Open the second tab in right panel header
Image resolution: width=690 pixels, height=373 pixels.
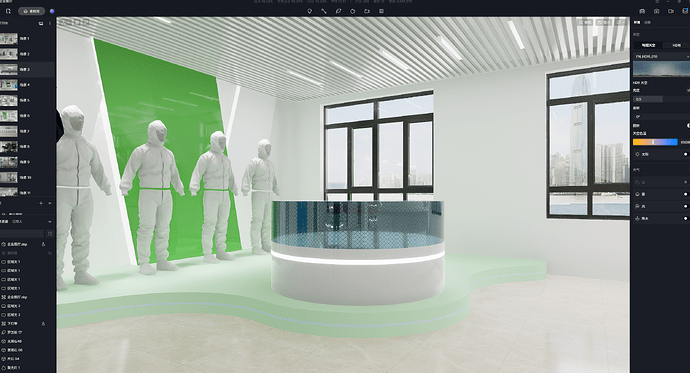tap(647, 22)
